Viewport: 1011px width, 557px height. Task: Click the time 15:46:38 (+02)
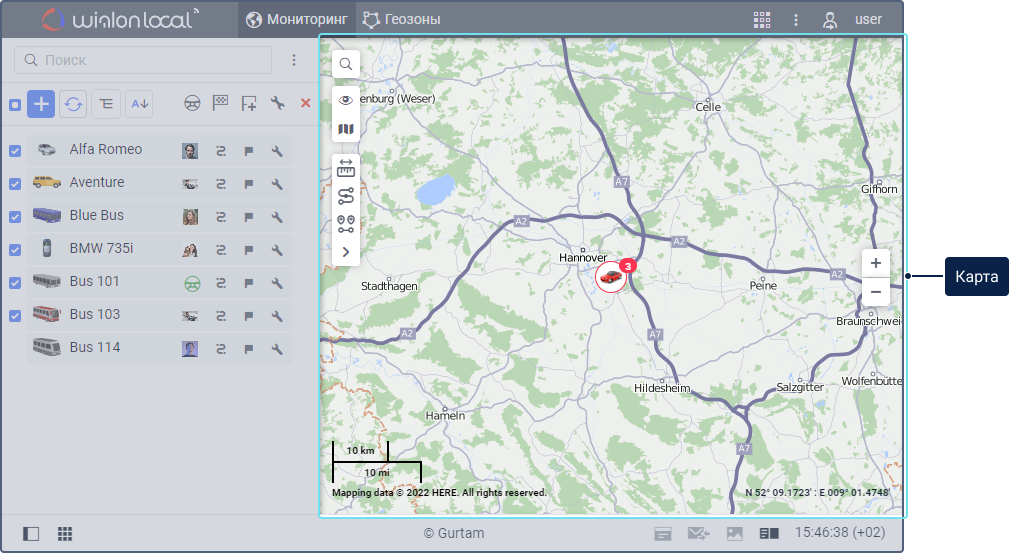tap(839, 533)
